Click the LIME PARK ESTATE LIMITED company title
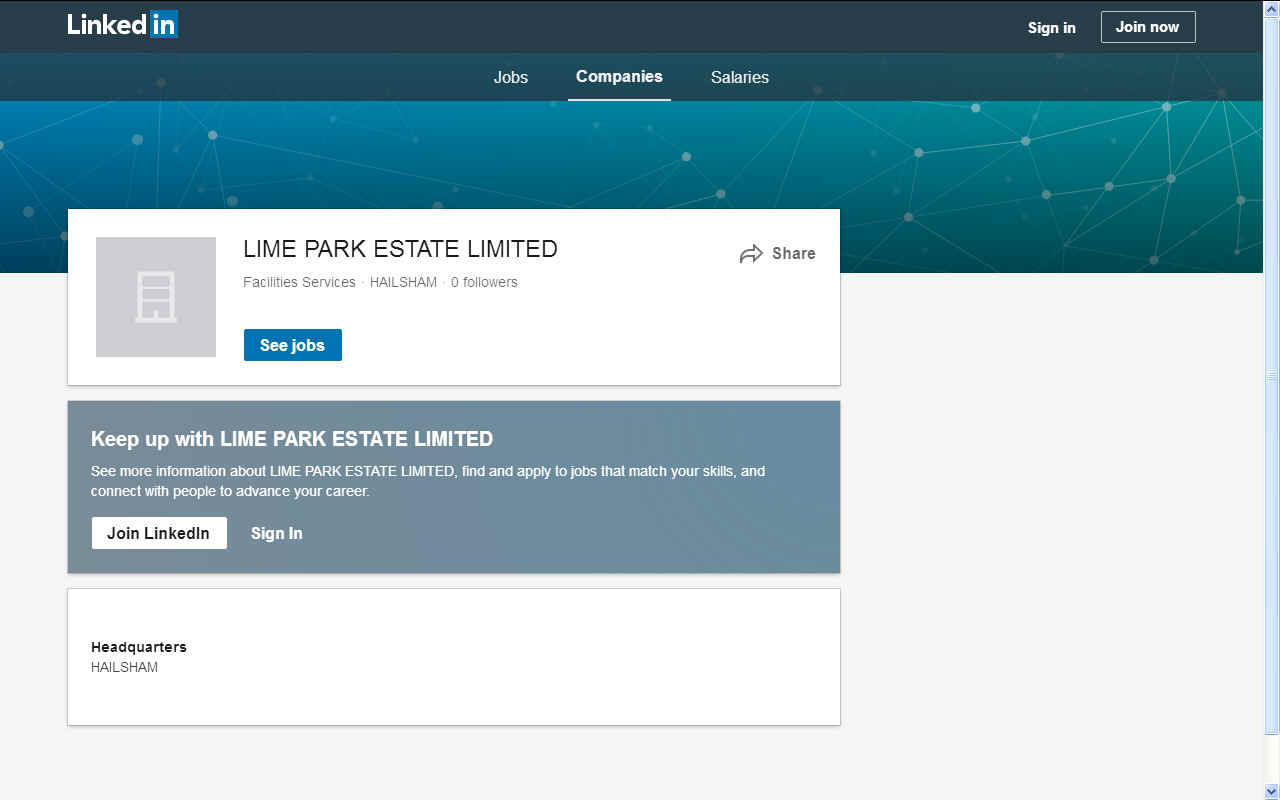Image resolution: width=1280 pixels, height=800 pixels. 400,249
